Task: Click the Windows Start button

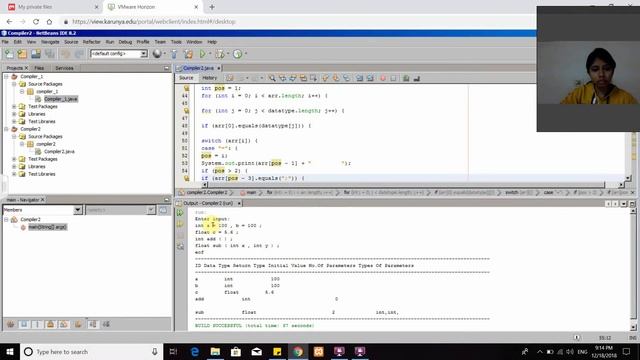Action: pos(10,351)
